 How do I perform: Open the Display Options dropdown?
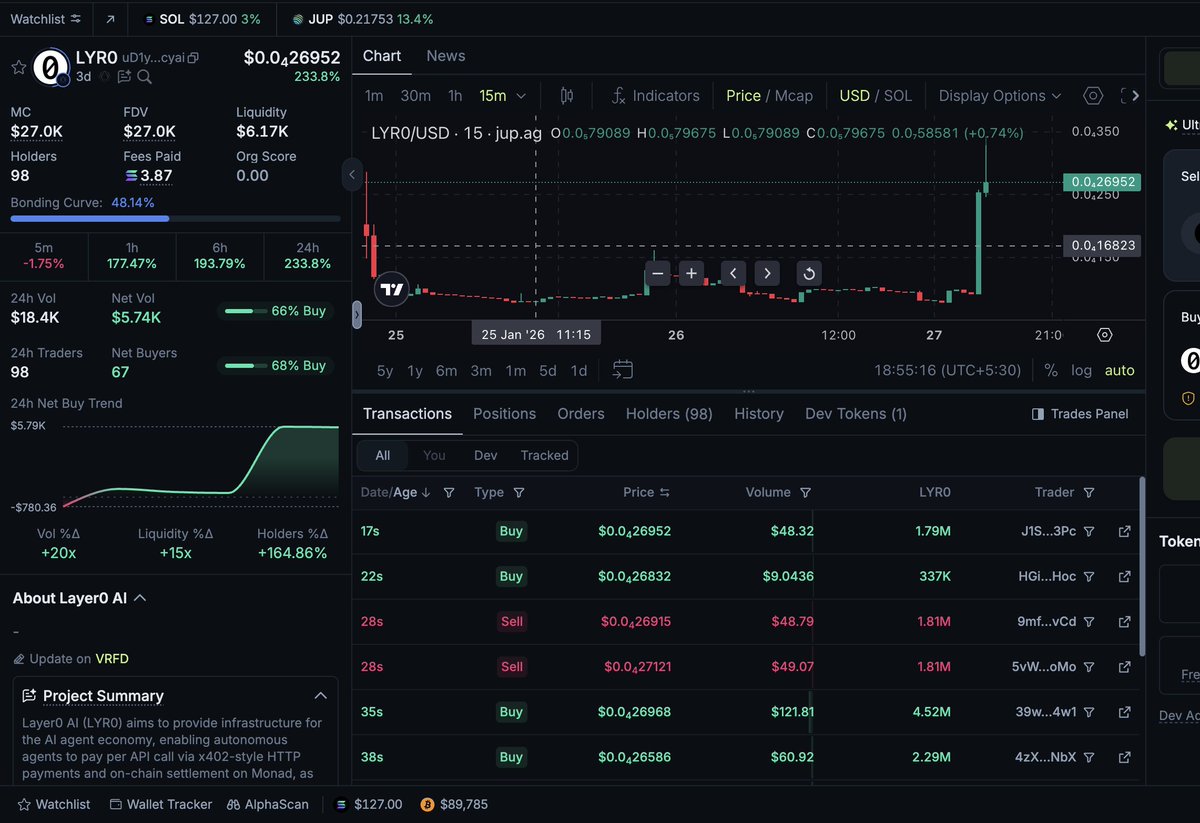[999, 96]
